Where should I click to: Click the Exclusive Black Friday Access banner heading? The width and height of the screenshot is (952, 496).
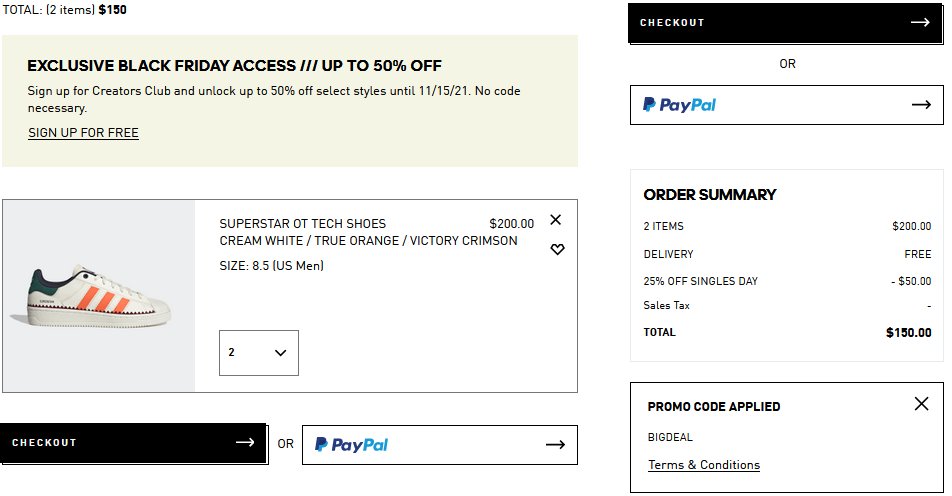[x=234, y=66]
